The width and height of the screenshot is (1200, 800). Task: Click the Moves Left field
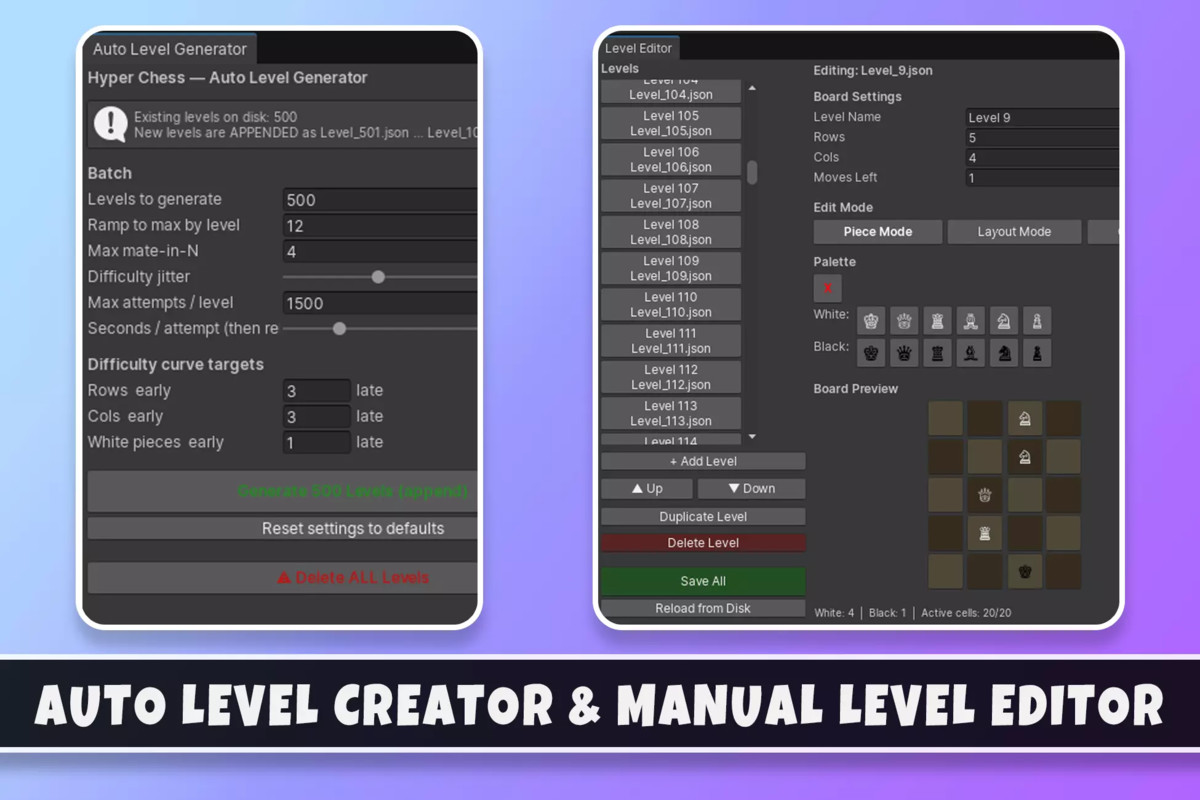point(1042,177)
